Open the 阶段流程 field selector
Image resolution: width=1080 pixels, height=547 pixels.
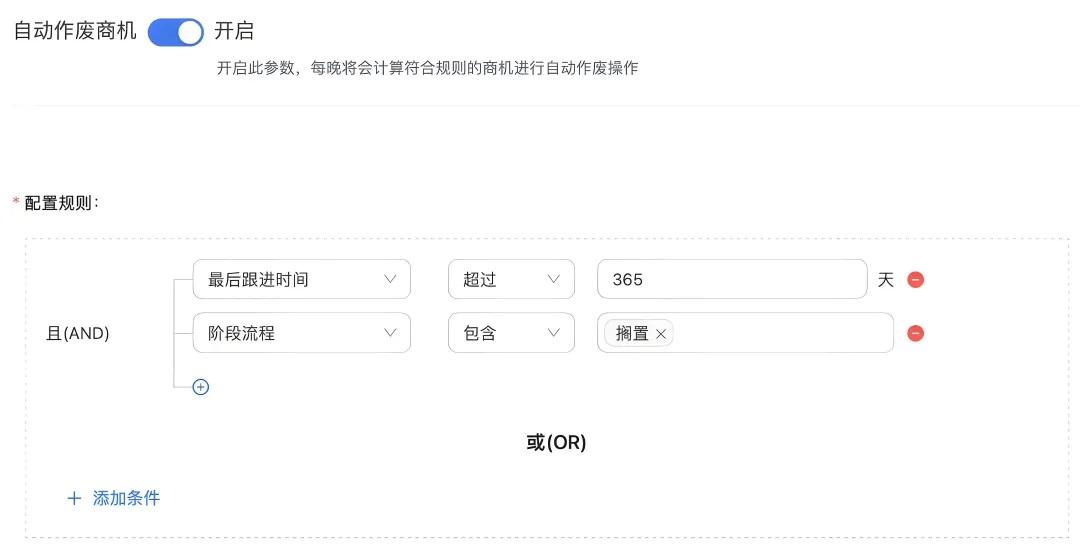(x=302, y=333)
